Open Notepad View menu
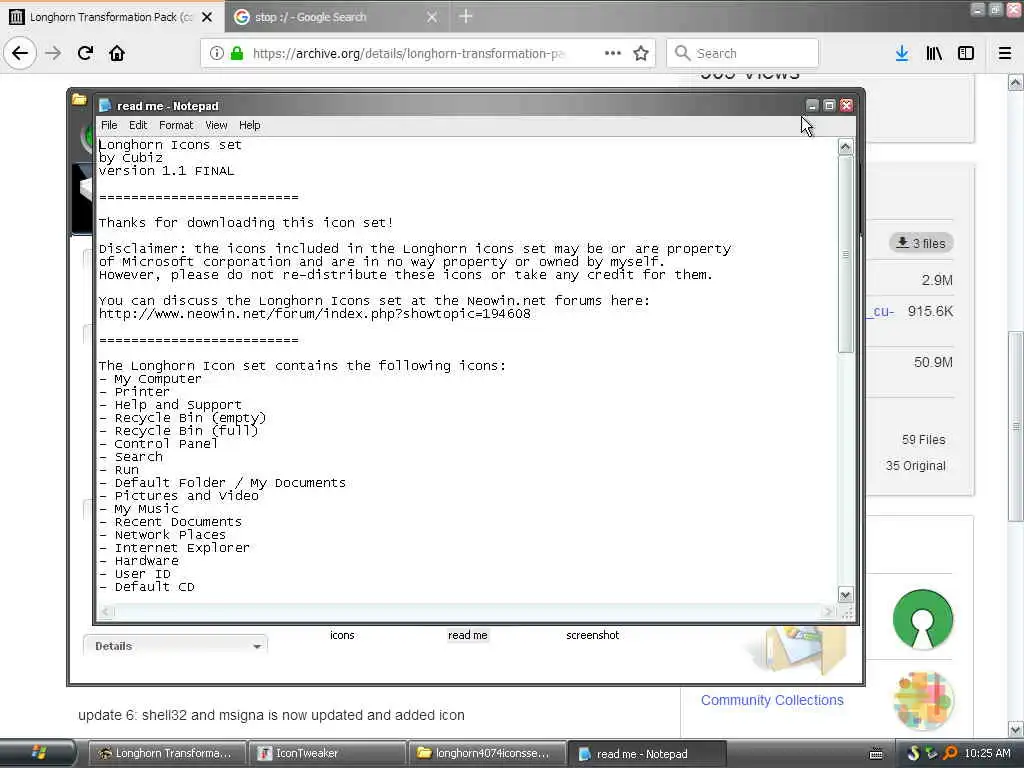 coord(216,125)
